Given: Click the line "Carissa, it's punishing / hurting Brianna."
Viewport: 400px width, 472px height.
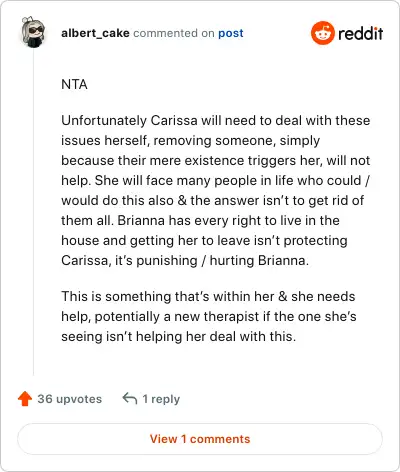Looking at the screenshot, I should 185,260.
